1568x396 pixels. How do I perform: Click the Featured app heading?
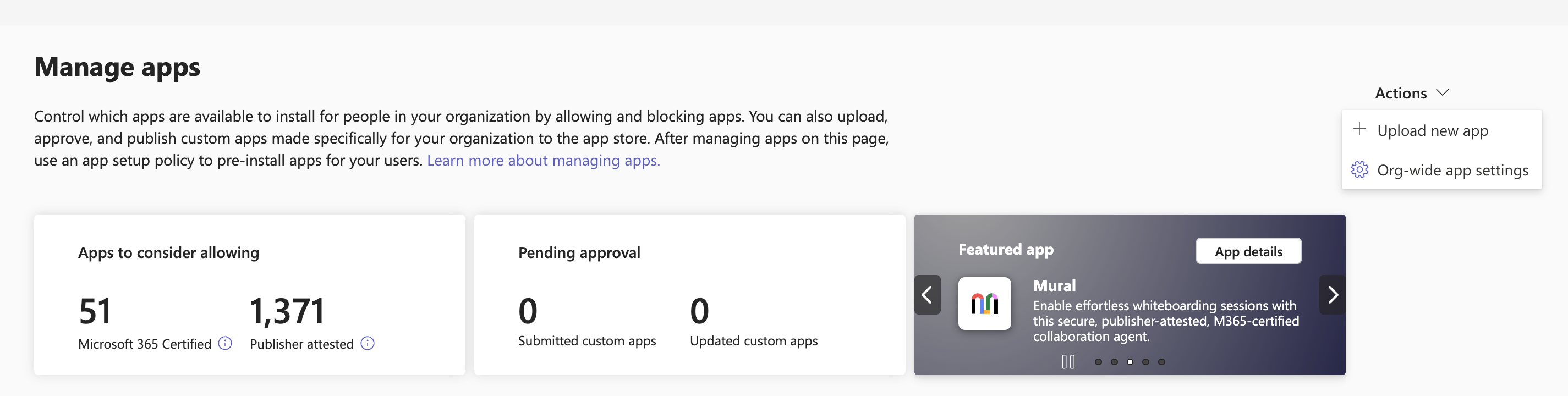pyautogui.click(x=1006, y=249)
